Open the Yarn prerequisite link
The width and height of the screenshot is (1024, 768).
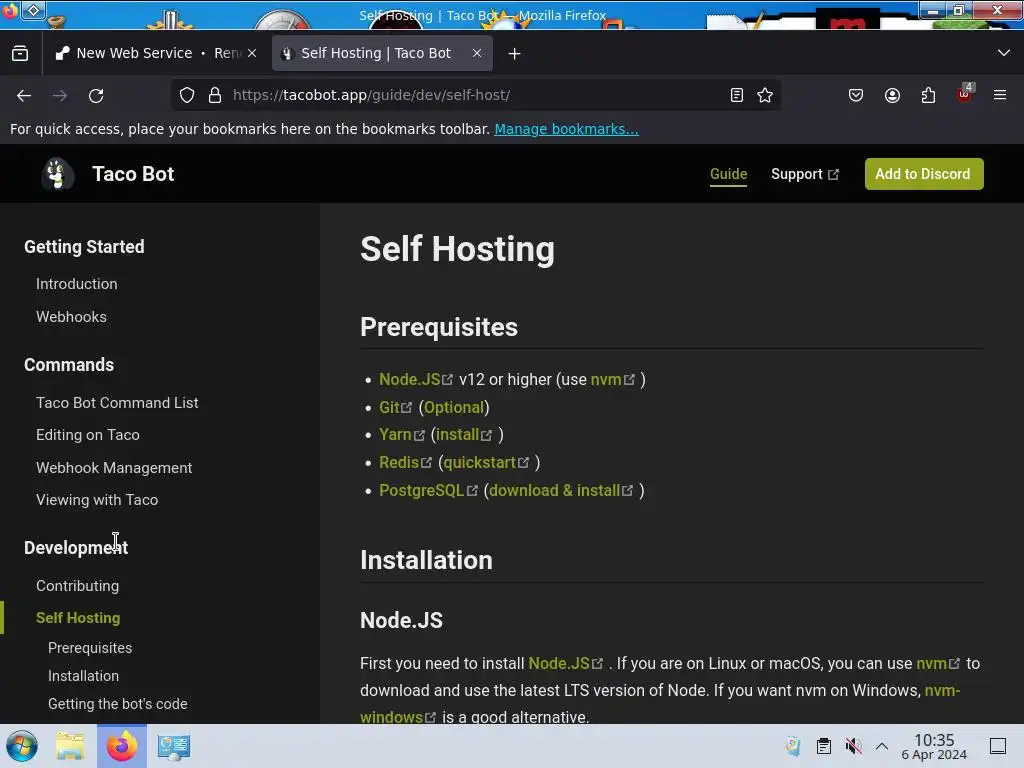[x=402, y=435]
